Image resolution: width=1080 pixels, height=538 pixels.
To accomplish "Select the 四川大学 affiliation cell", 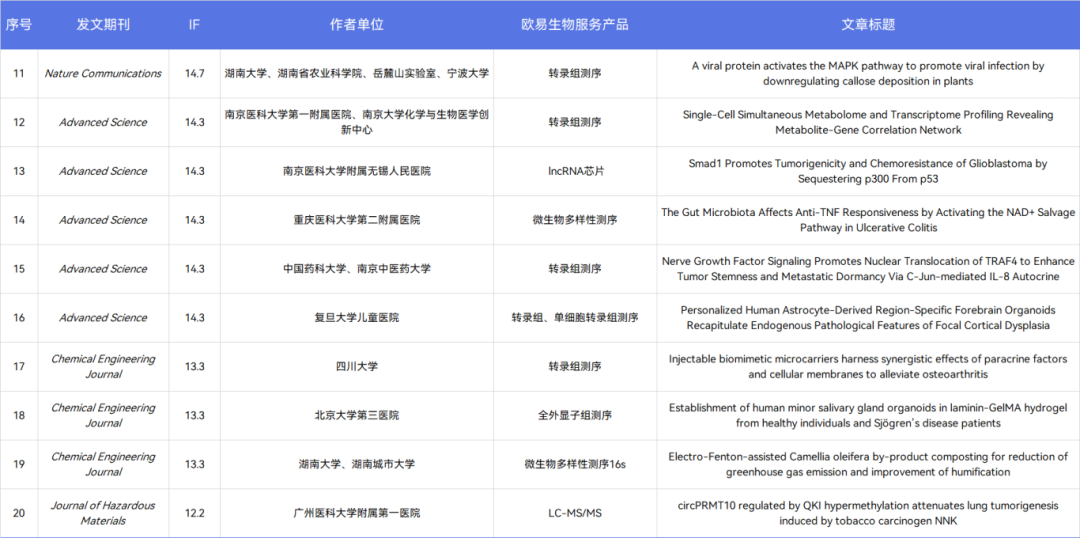I will tap(357, 367).
